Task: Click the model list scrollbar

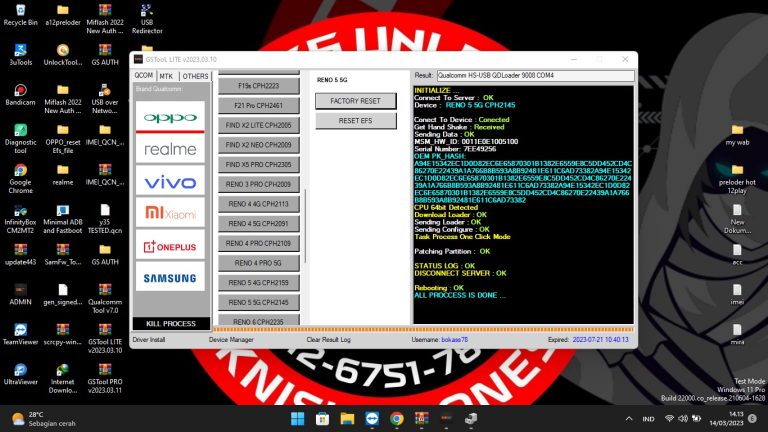Action: click(306, 226)
